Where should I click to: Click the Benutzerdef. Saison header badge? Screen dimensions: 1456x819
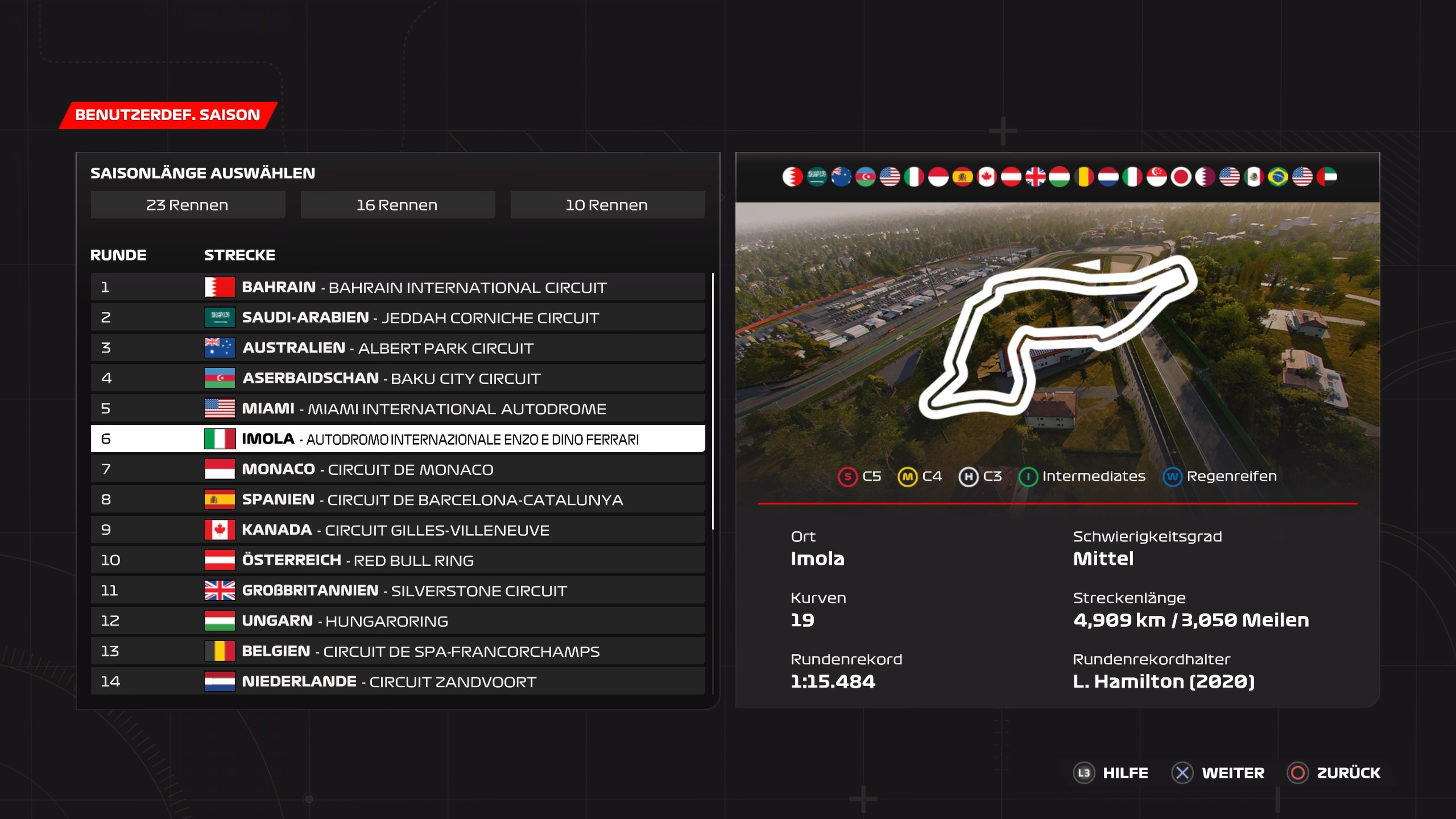(168, 115)
